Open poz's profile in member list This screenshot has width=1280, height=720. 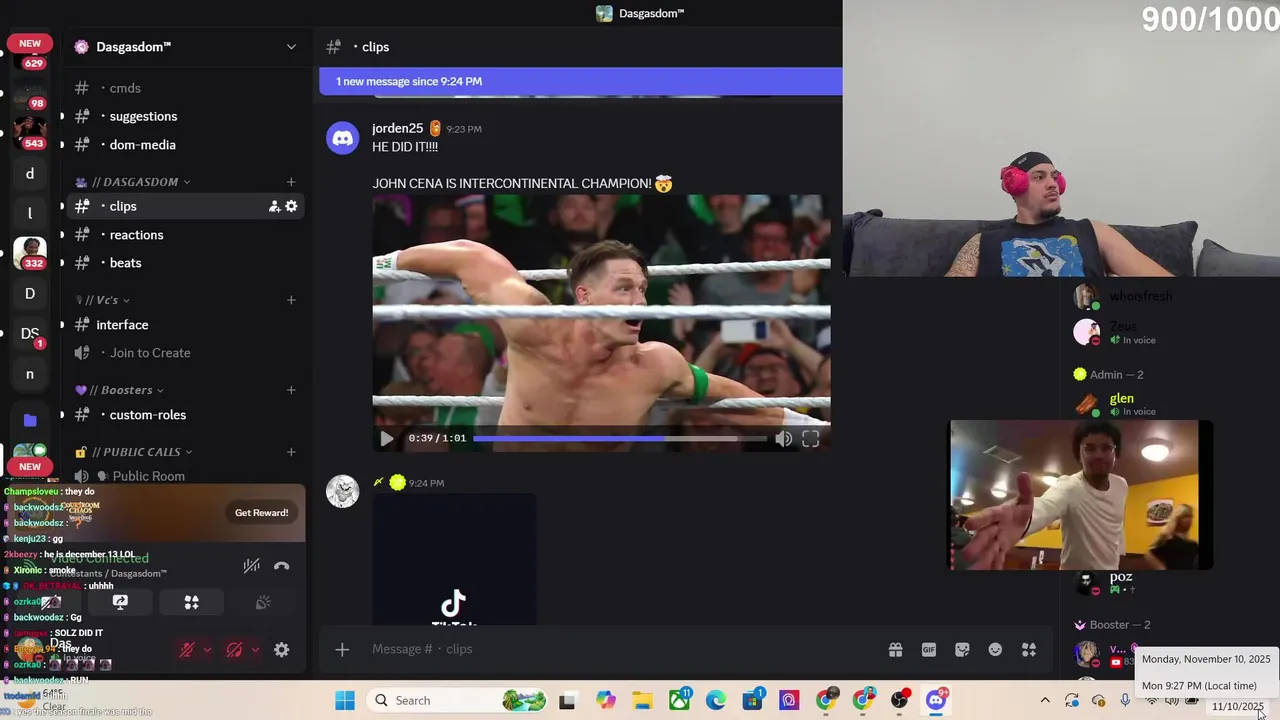click(1121, 577)
